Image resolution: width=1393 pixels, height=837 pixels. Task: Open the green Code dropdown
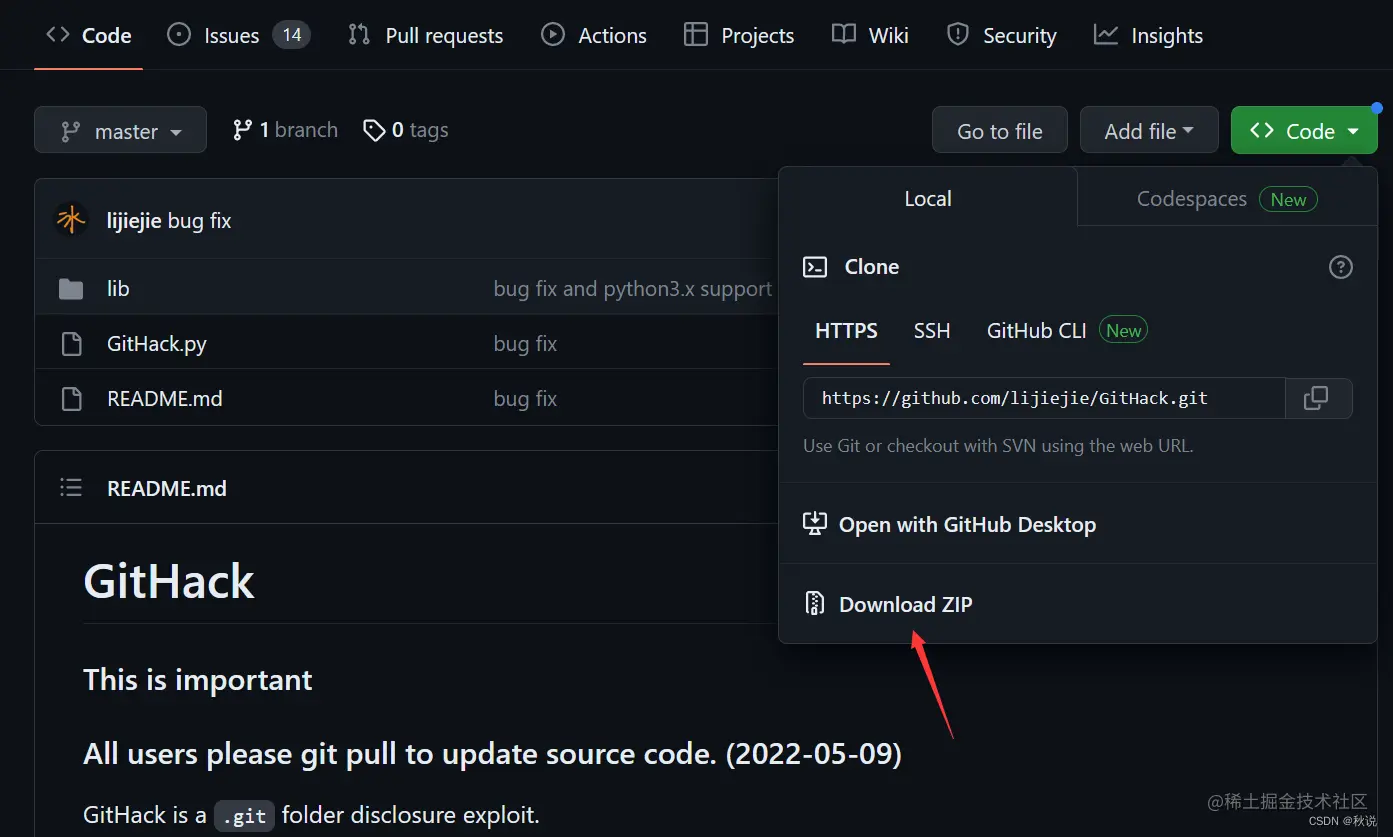pos(1304,130)
